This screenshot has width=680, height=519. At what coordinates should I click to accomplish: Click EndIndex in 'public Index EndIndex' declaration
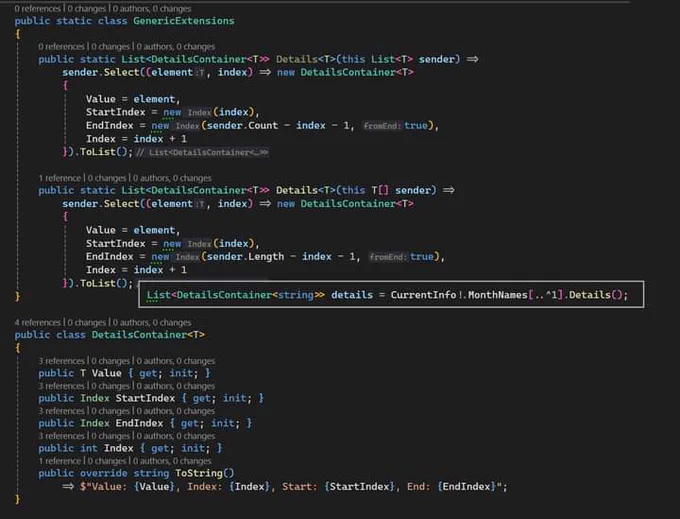pyautogui.click(x=139, y=423)
